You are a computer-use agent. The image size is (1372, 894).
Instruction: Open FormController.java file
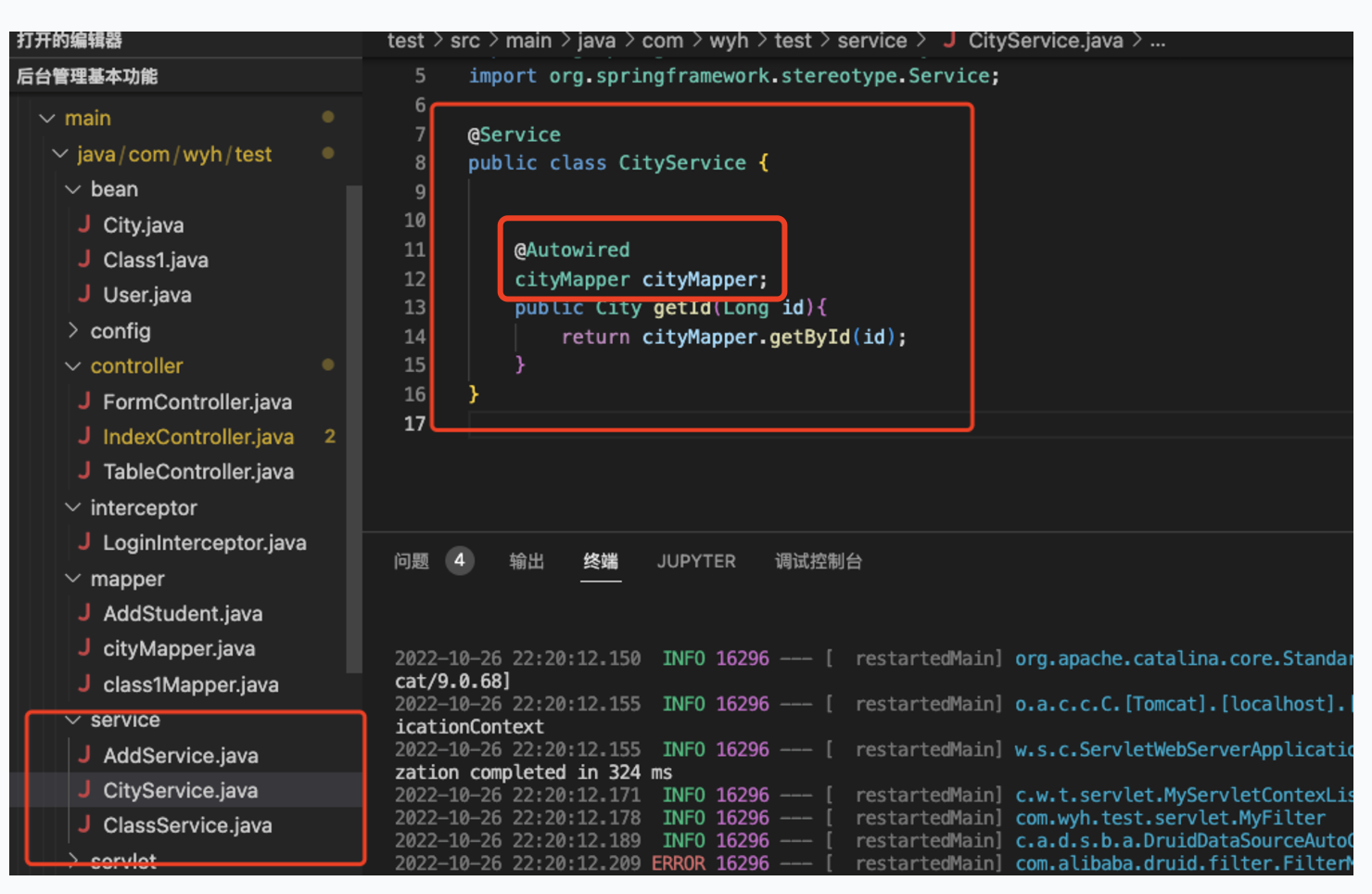pos(197,402)
